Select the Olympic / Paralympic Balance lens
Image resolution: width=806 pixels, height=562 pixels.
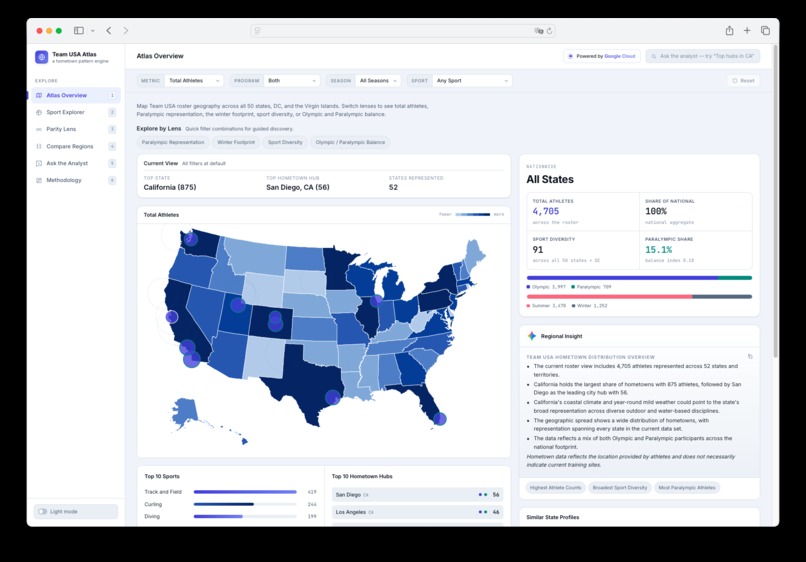[x=350, y=142]
